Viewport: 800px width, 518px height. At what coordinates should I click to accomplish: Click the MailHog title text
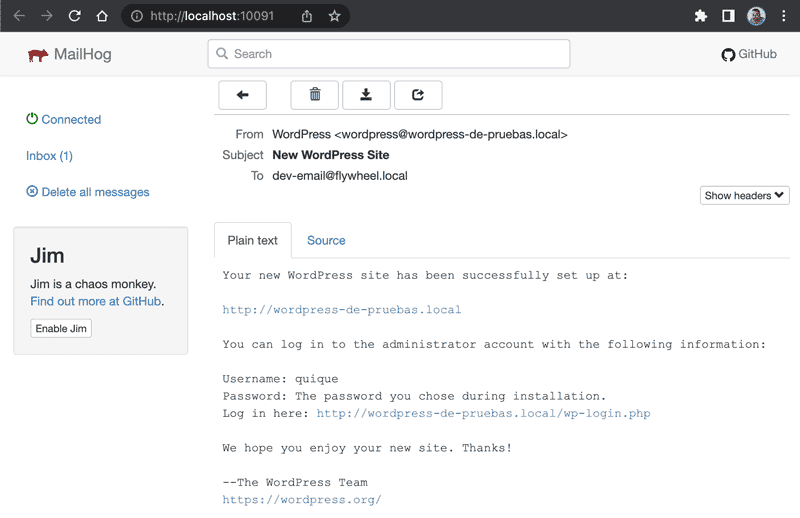83,54
